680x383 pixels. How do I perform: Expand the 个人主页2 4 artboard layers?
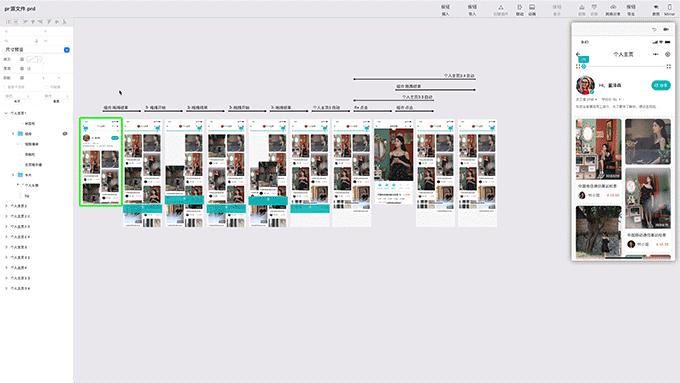coord(6,237)
